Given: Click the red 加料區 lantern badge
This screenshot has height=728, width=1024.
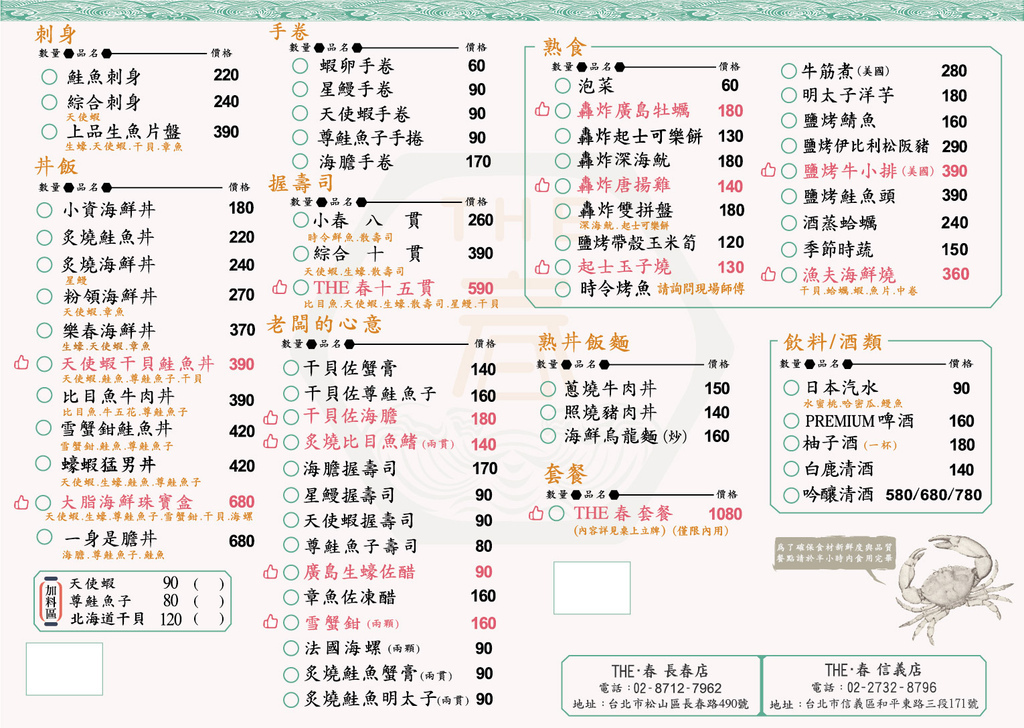Looking at the screenshot, I should [51, 601].
